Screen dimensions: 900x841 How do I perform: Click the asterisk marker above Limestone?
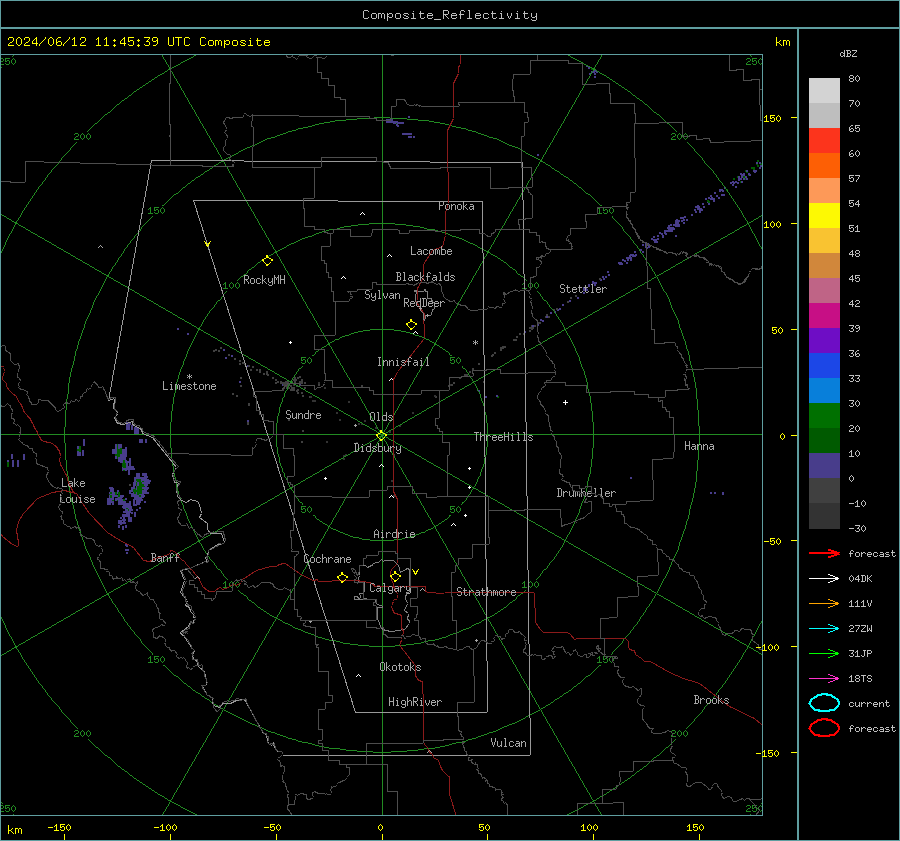point(189,377)
